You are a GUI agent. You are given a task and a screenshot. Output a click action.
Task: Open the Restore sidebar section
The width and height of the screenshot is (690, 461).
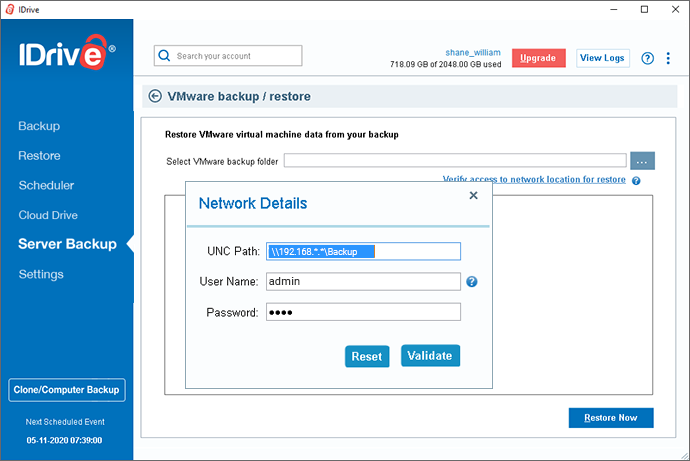click(39, 156)
